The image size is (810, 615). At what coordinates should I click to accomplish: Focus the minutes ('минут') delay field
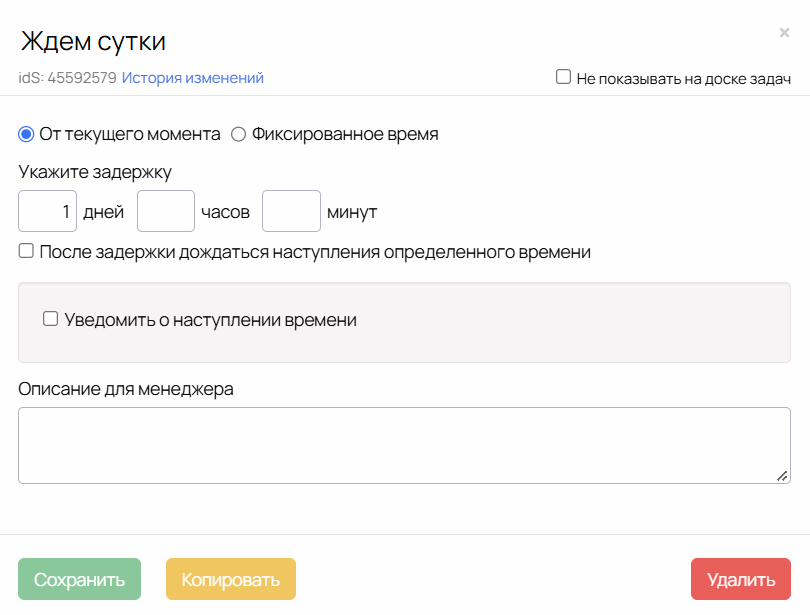tap(291, 211)
